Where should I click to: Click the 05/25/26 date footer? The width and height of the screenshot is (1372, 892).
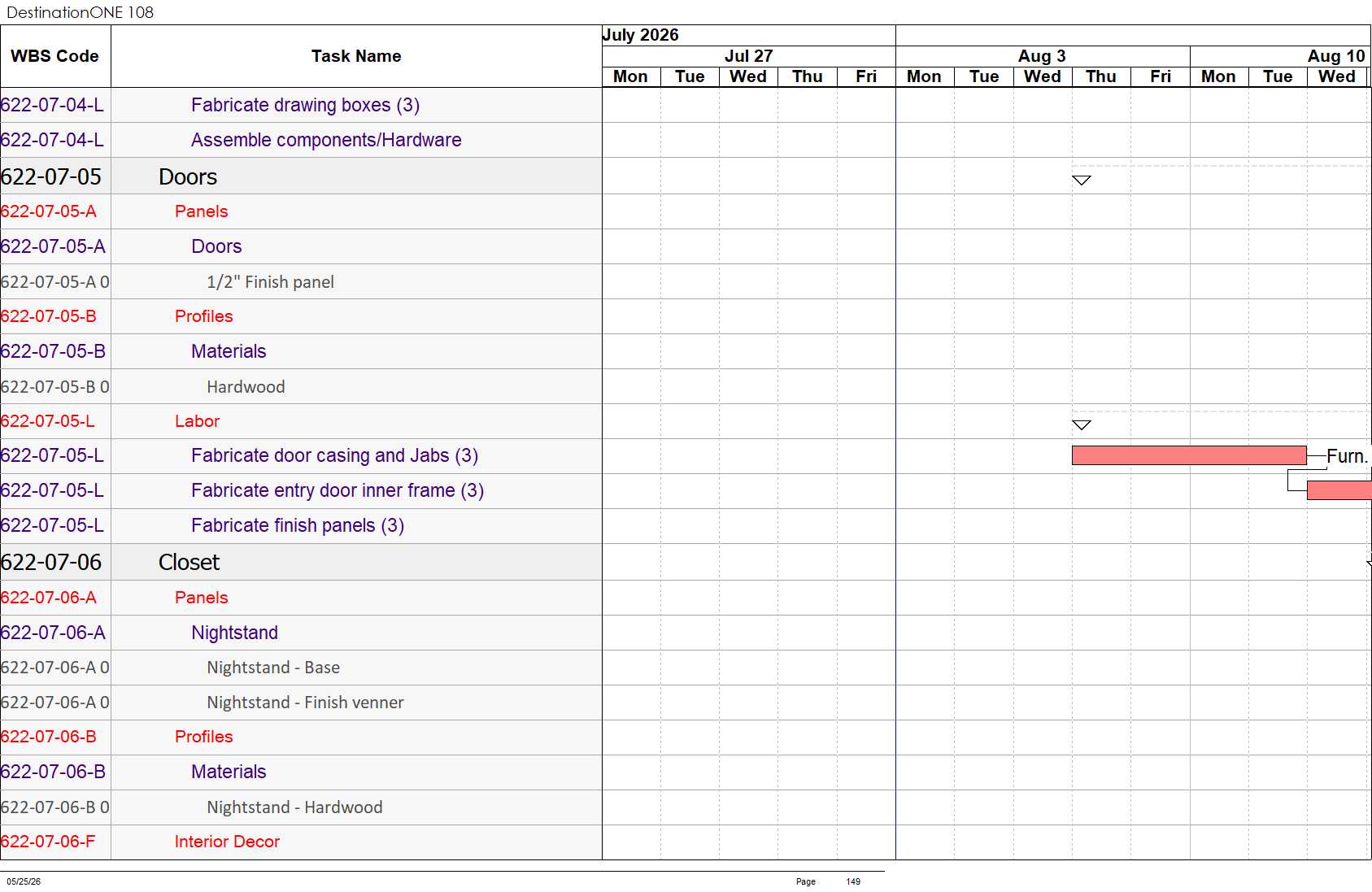[24, 881]
